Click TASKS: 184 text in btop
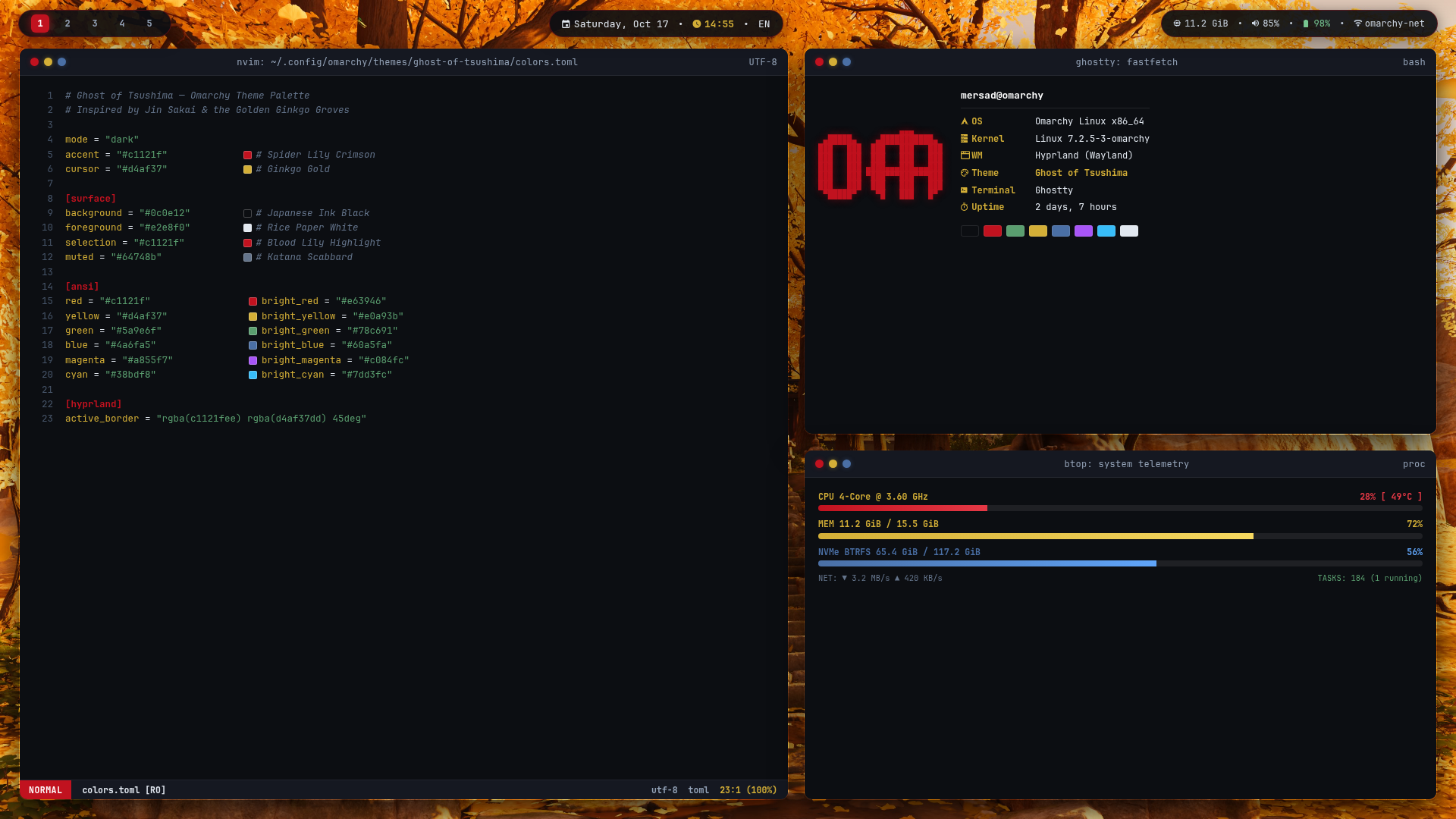1456x819 pixels. coord(1341,578)
